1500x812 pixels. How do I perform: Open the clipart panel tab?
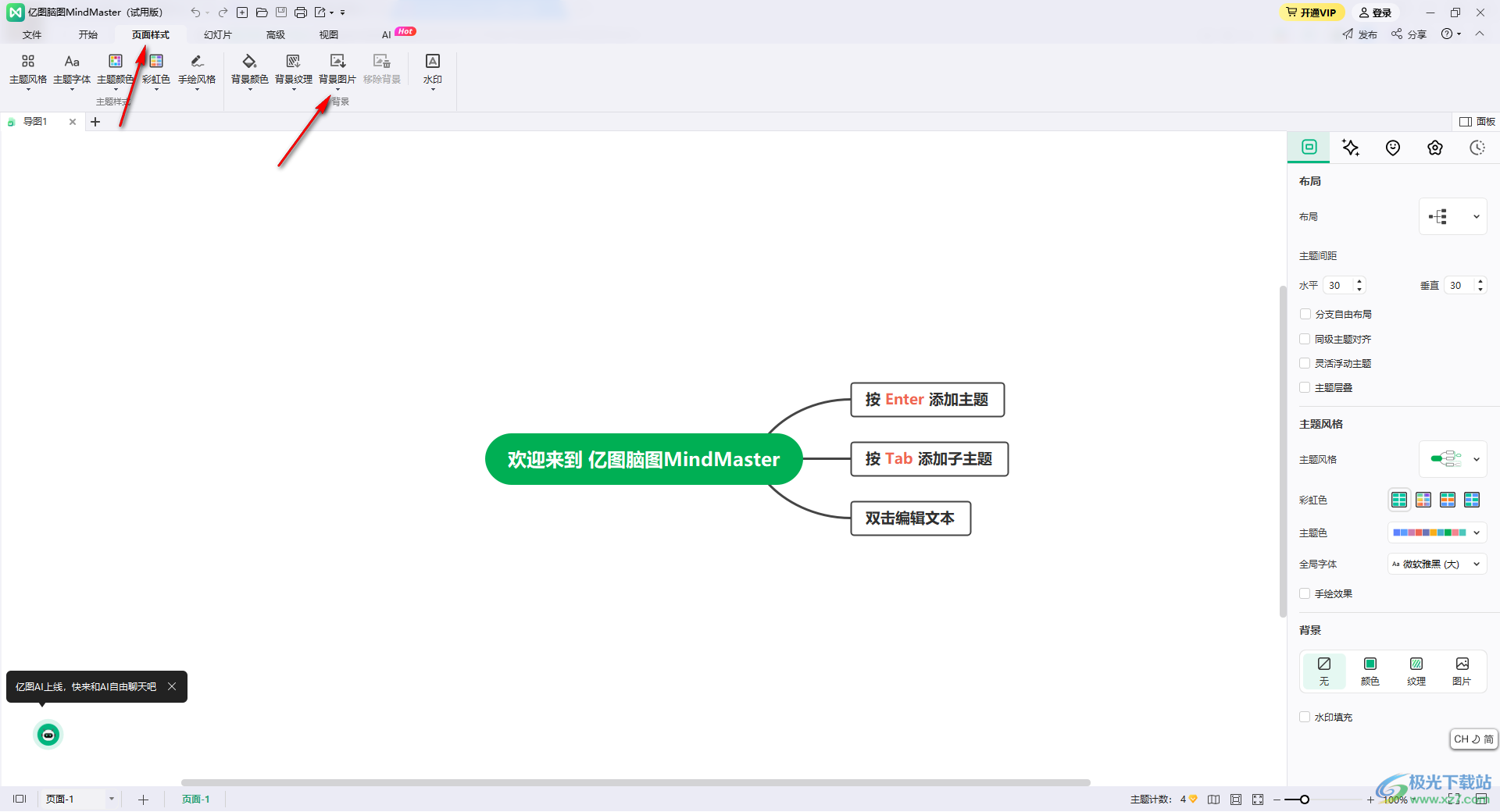pyautogui.click(x=1435, y=148)
